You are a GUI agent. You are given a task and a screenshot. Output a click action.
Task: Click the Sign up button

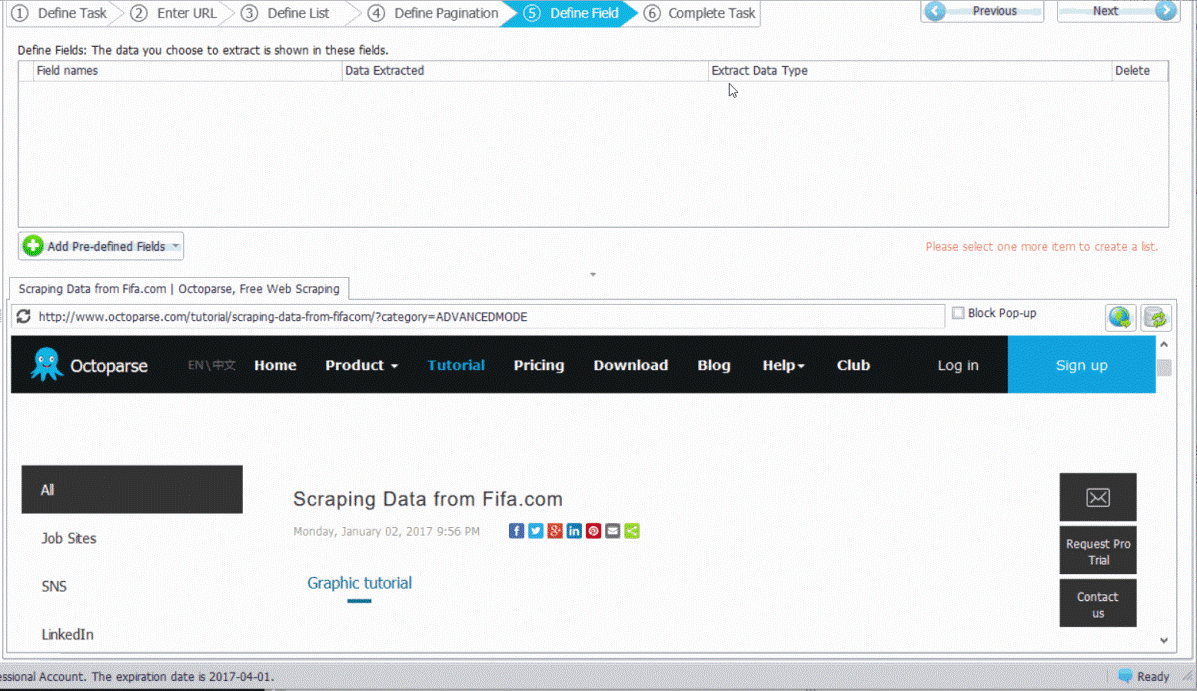[1082, 365]
